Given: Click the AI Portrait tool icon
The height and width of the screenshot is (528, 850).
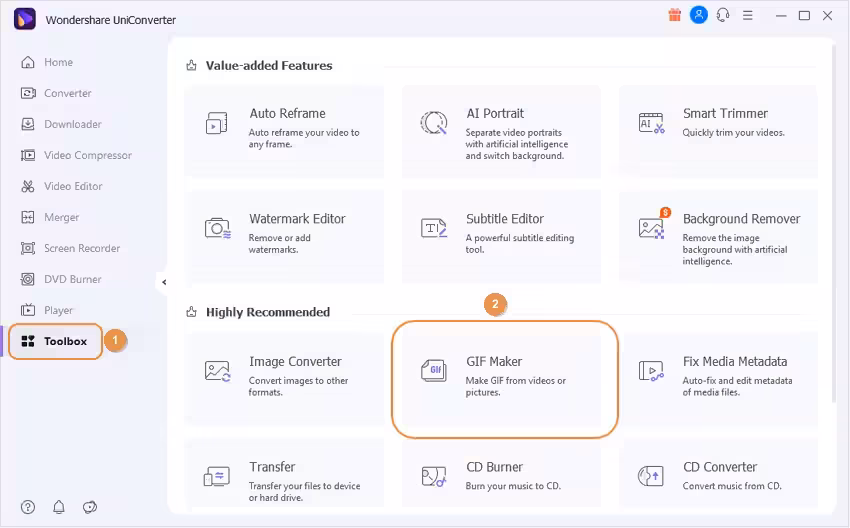Looking at the screenshot, I should pos(434,123).
